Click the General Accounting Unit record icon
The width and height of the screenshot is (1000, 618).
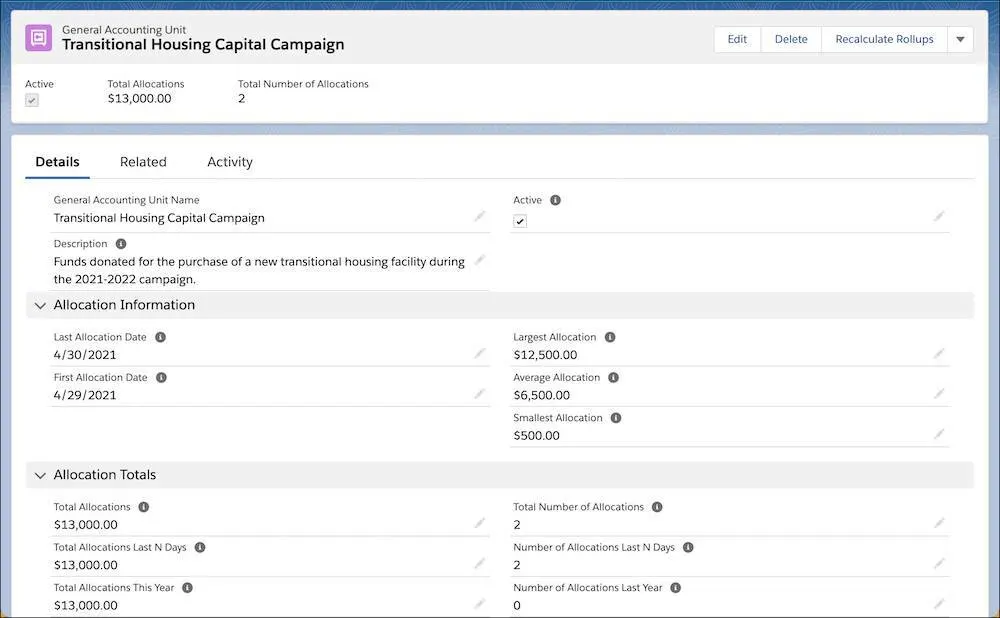point(38,38)
